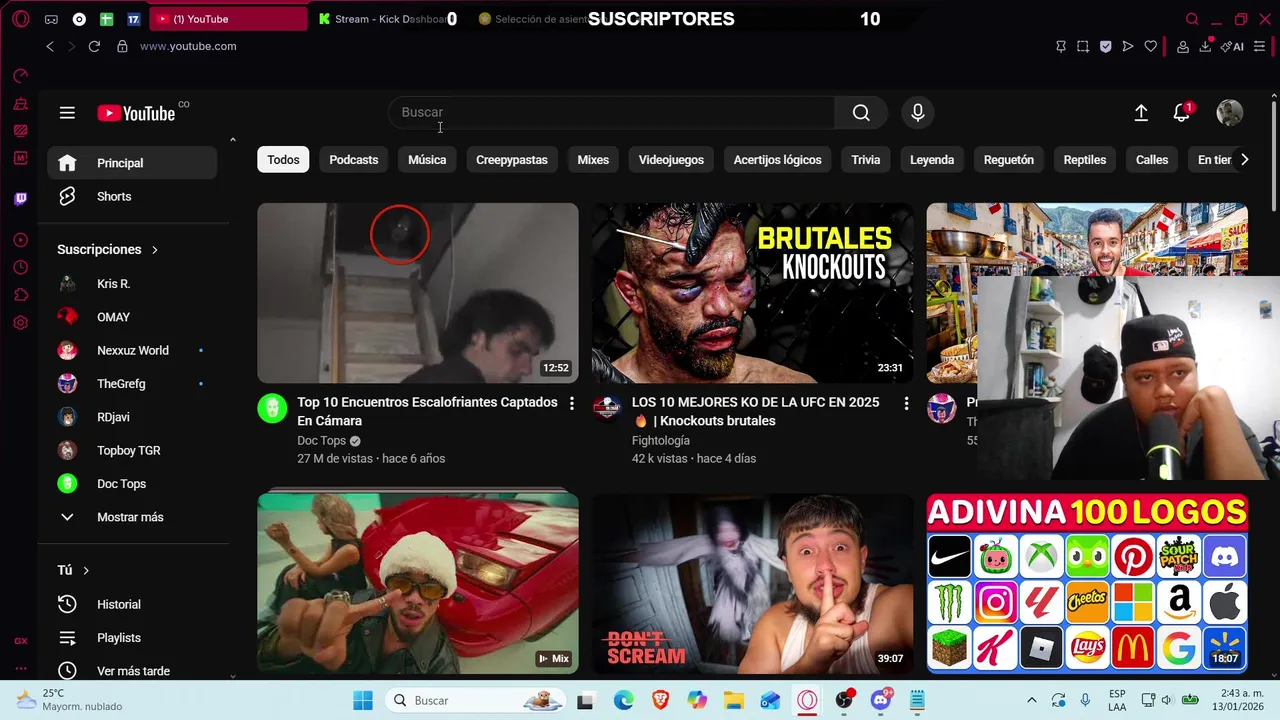1280x720 pixels.
Task: Expand the Suscripciones section chevron
Action: [x=155, y=250]
